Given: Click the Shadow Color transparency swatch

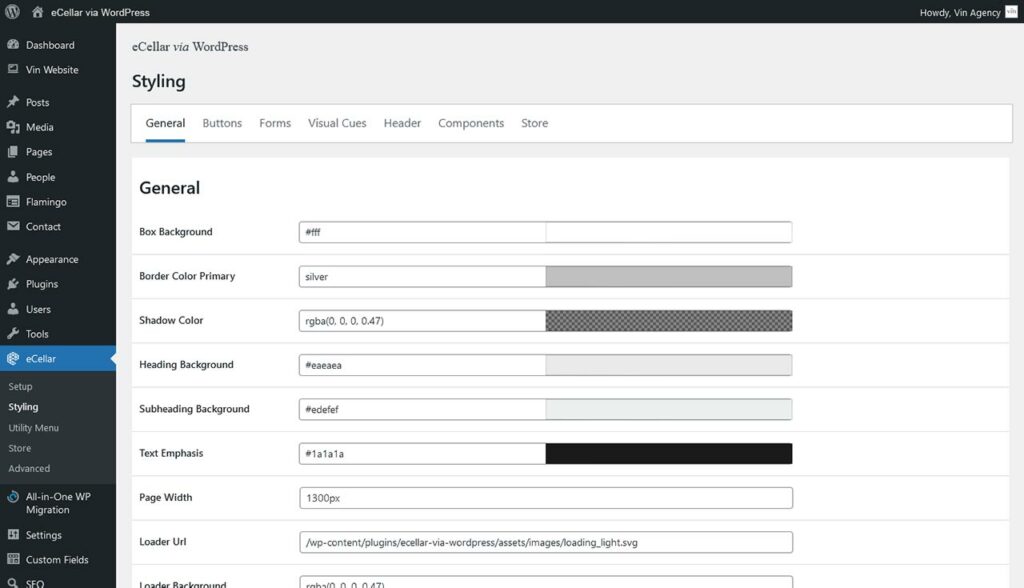Looking at the screenshot, I should pyautogui.click(x=668, y=321).
